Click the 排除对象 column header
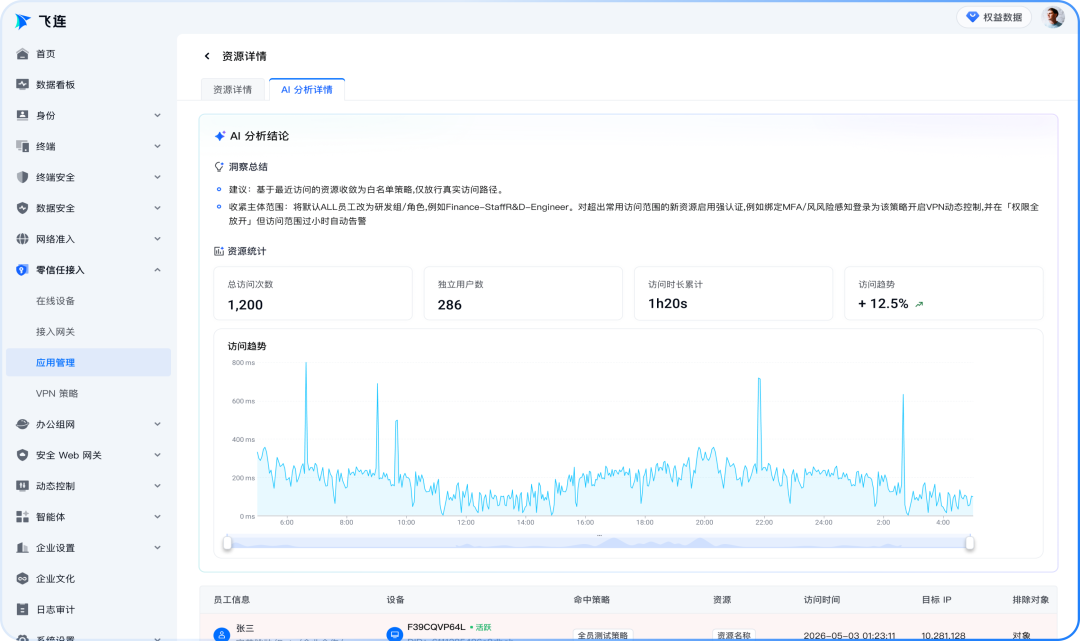The width and height of the screenshot is (1080, 641). click(x=1030, y=600)
